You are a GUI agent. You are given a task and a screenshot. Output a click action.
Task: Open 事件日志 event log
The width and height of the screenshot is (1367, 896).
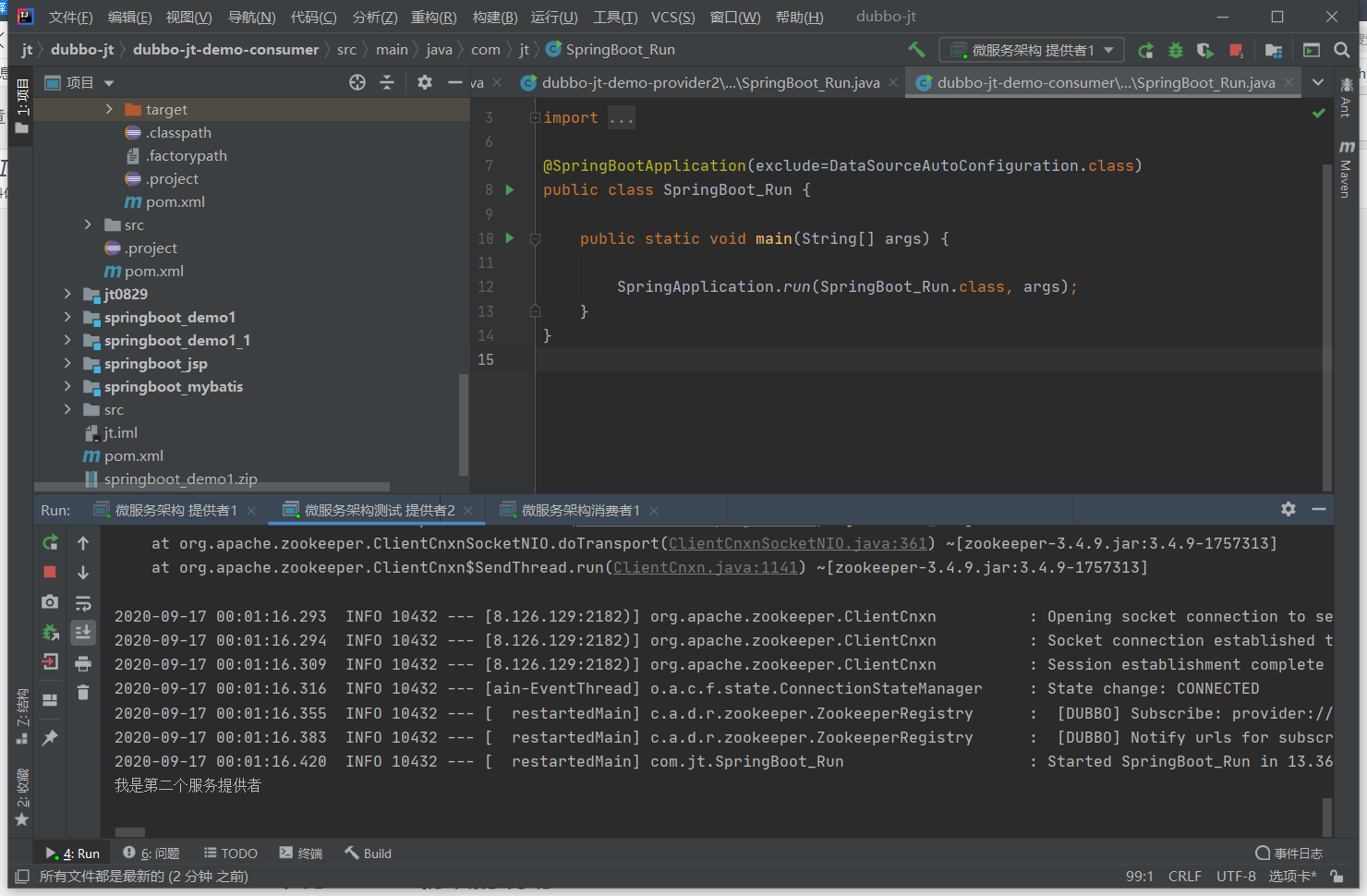(x=1289, y=853)
